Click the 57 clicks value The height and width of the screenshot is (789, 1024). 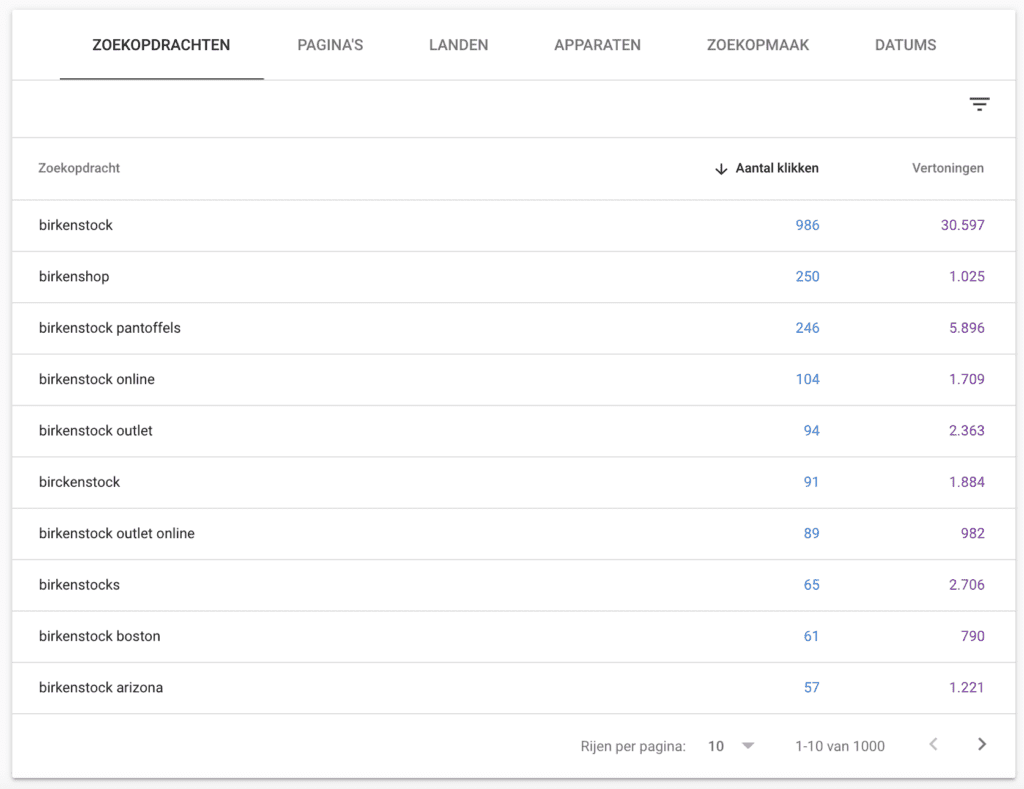tap(811, 687)
